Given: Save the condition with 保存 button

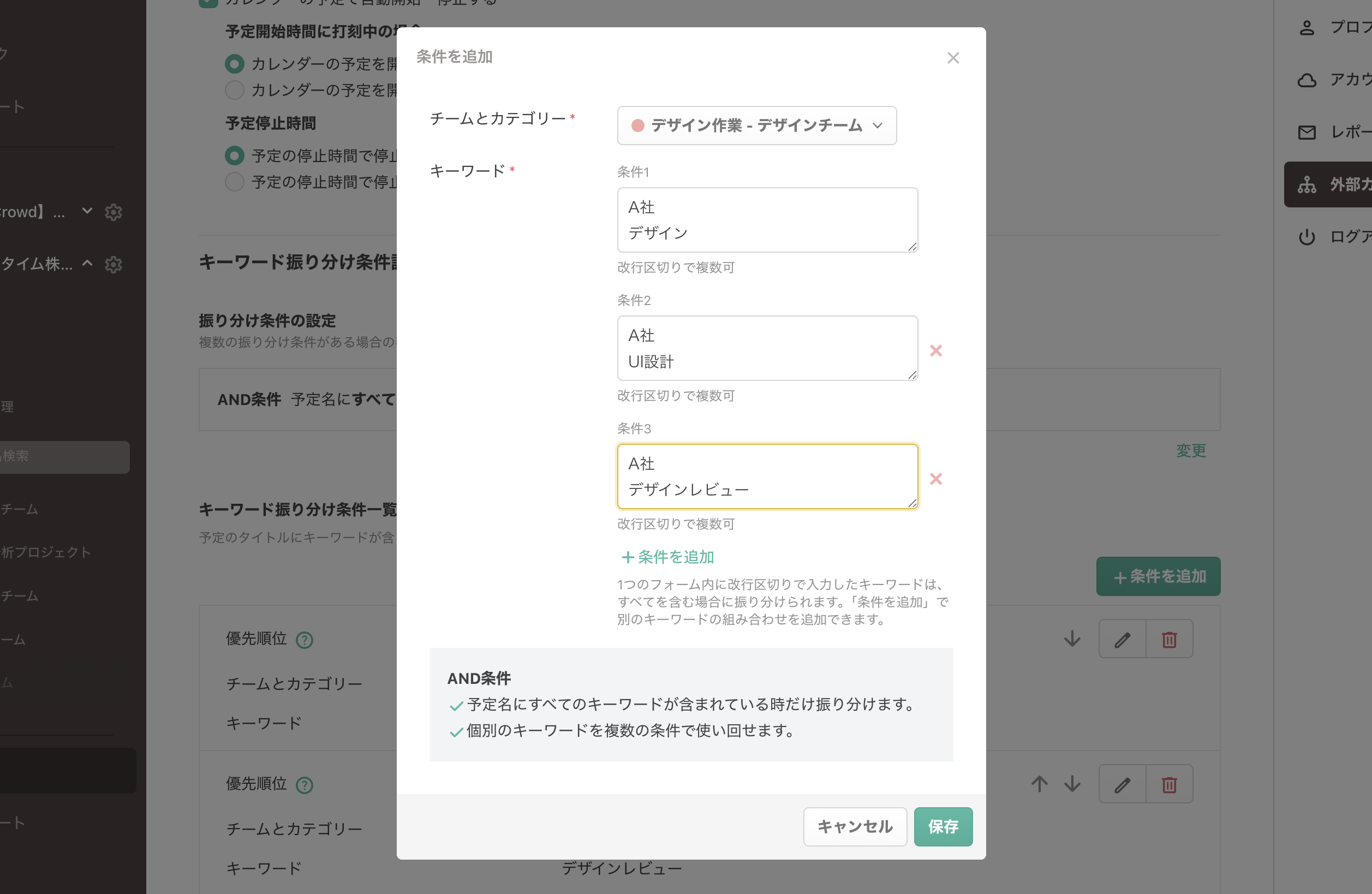Looking at the screenshot, I should click(942, 826).
